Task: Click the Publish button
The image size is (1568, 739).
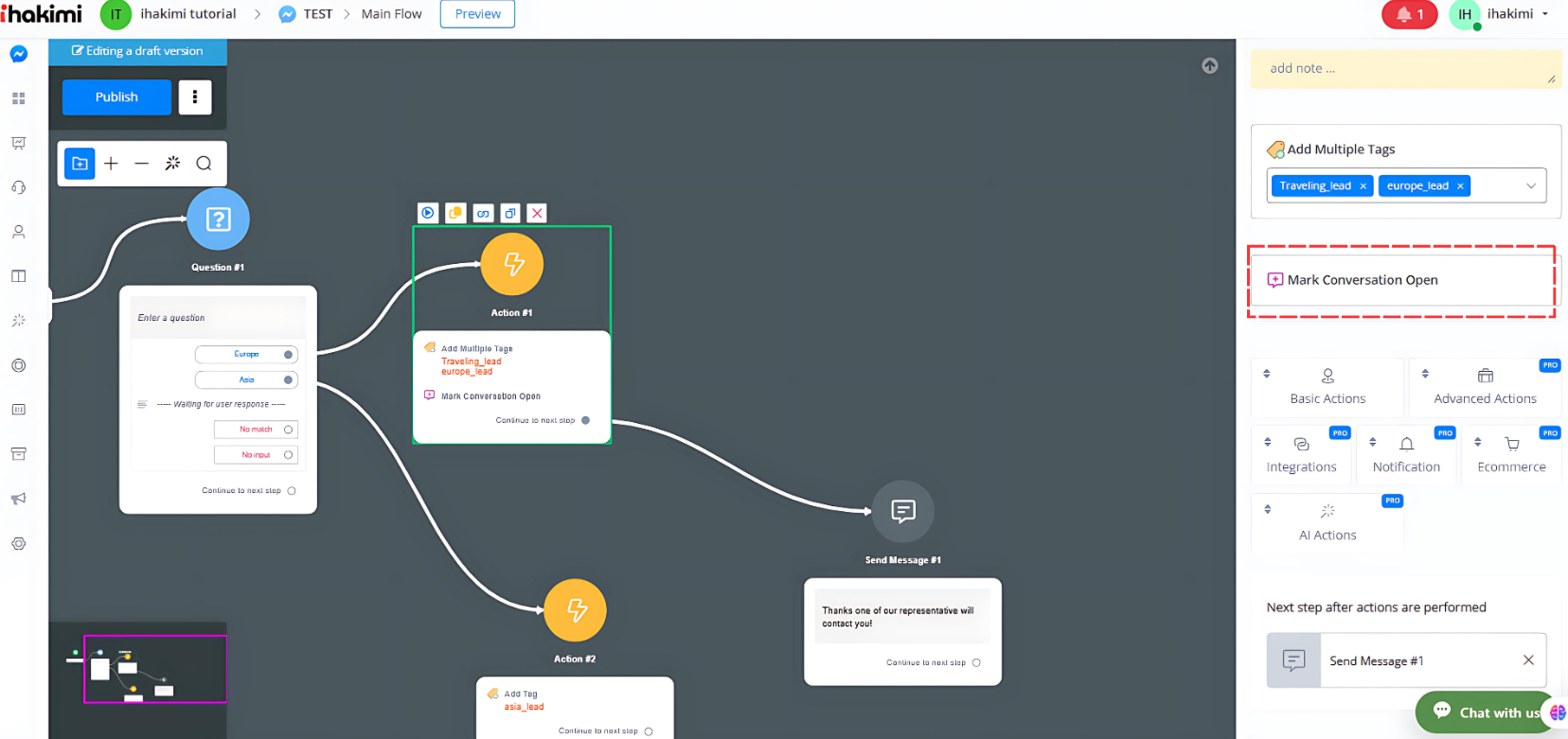Action: click(x=116, y=97)
